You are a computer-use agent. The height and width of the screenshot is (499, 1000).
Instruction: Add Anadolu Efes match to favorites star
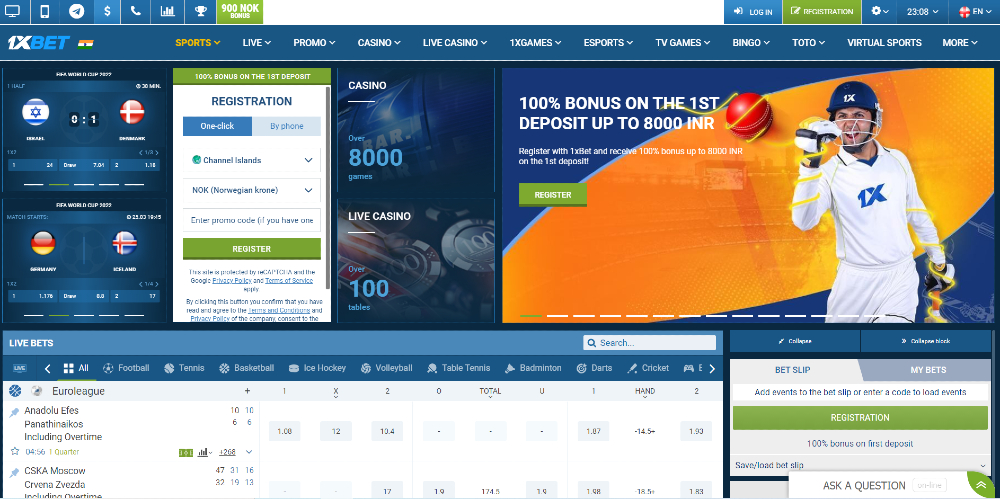pos(15,452)
